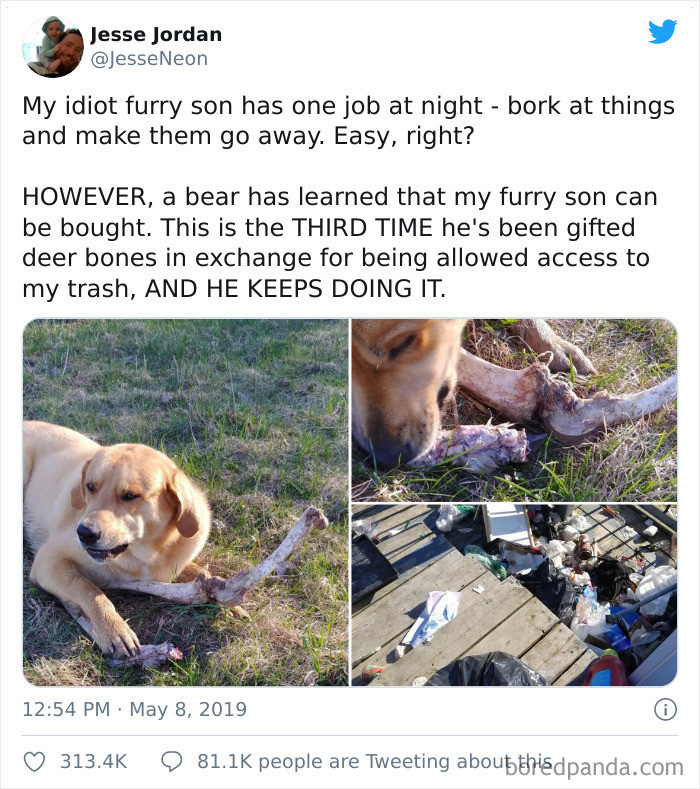The width and height of the screenshot is (700, 789).
Task: Open the photo of scattered trash on the deck
Action: click(514, 595)
